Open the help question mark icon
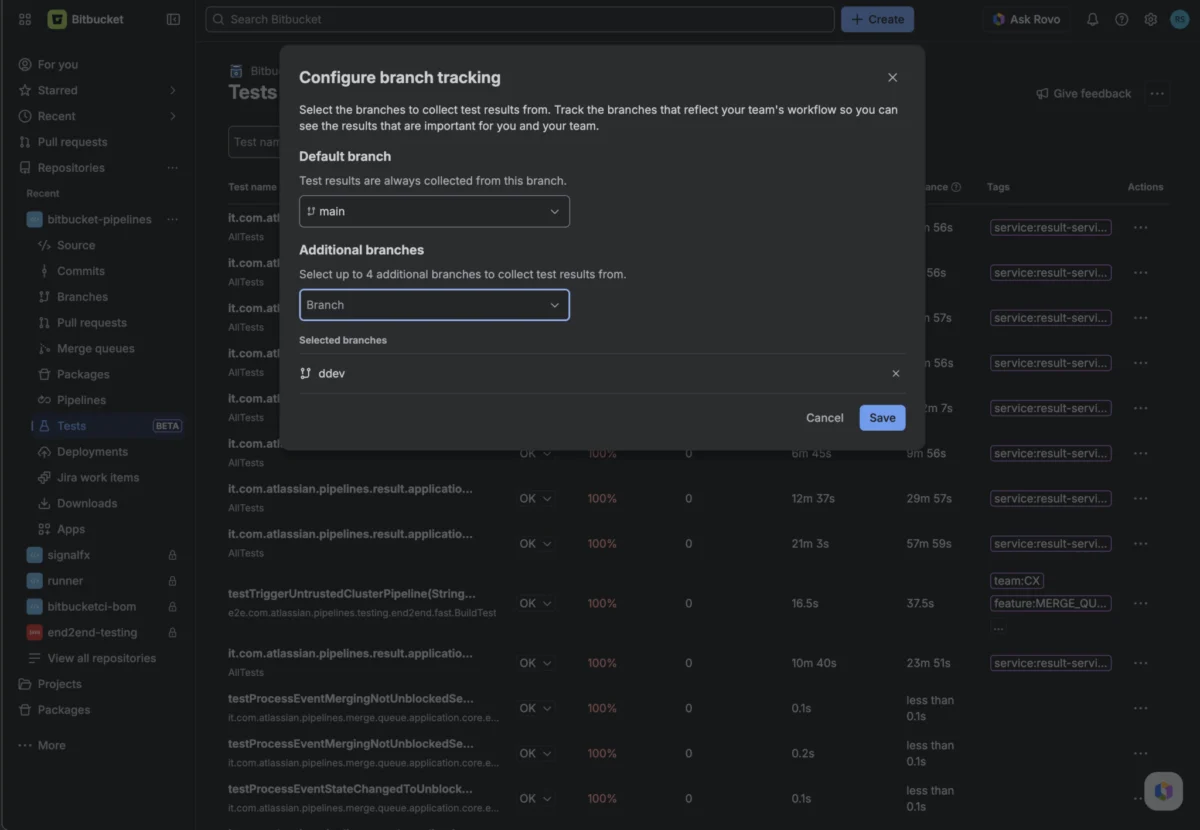 [x=1122, y=19]
